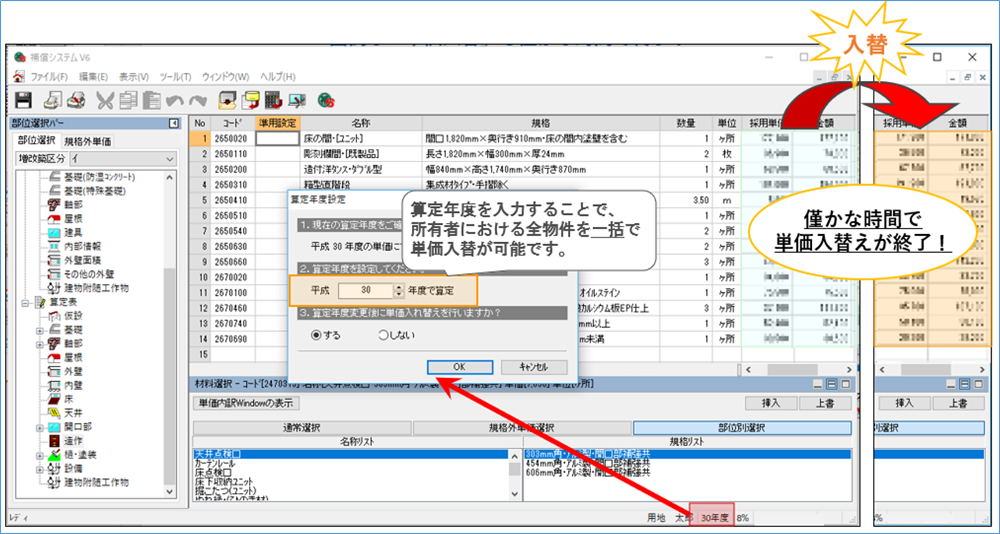Expand the 開口部 tree node
Screen dimensions: 1000x534
pos(41,426)
